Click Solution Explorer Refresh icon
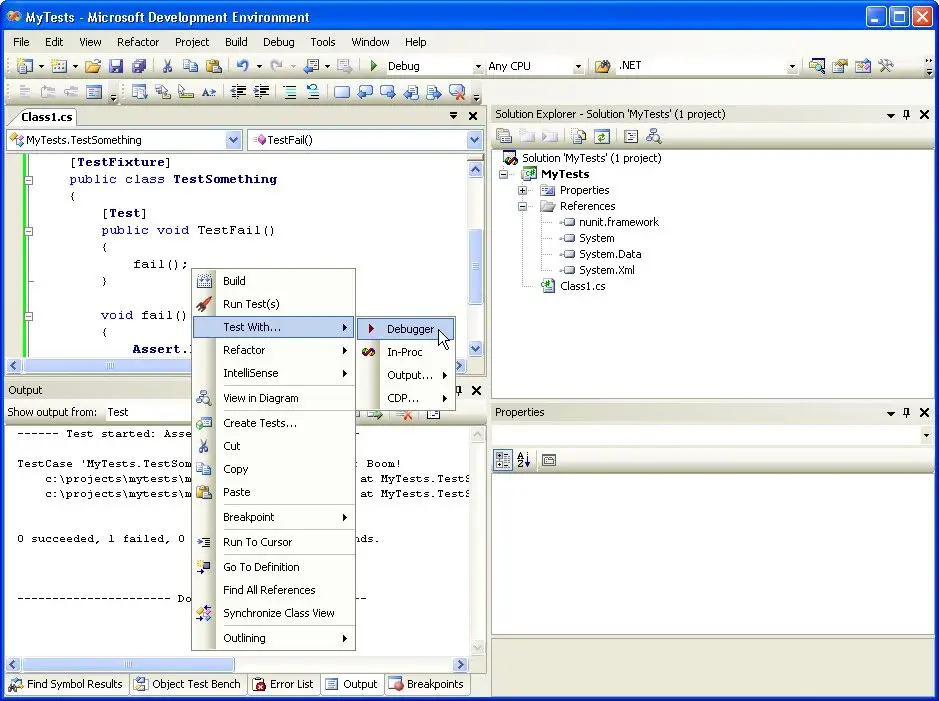This screenshot has width=939, height=701. click(602, 136)
